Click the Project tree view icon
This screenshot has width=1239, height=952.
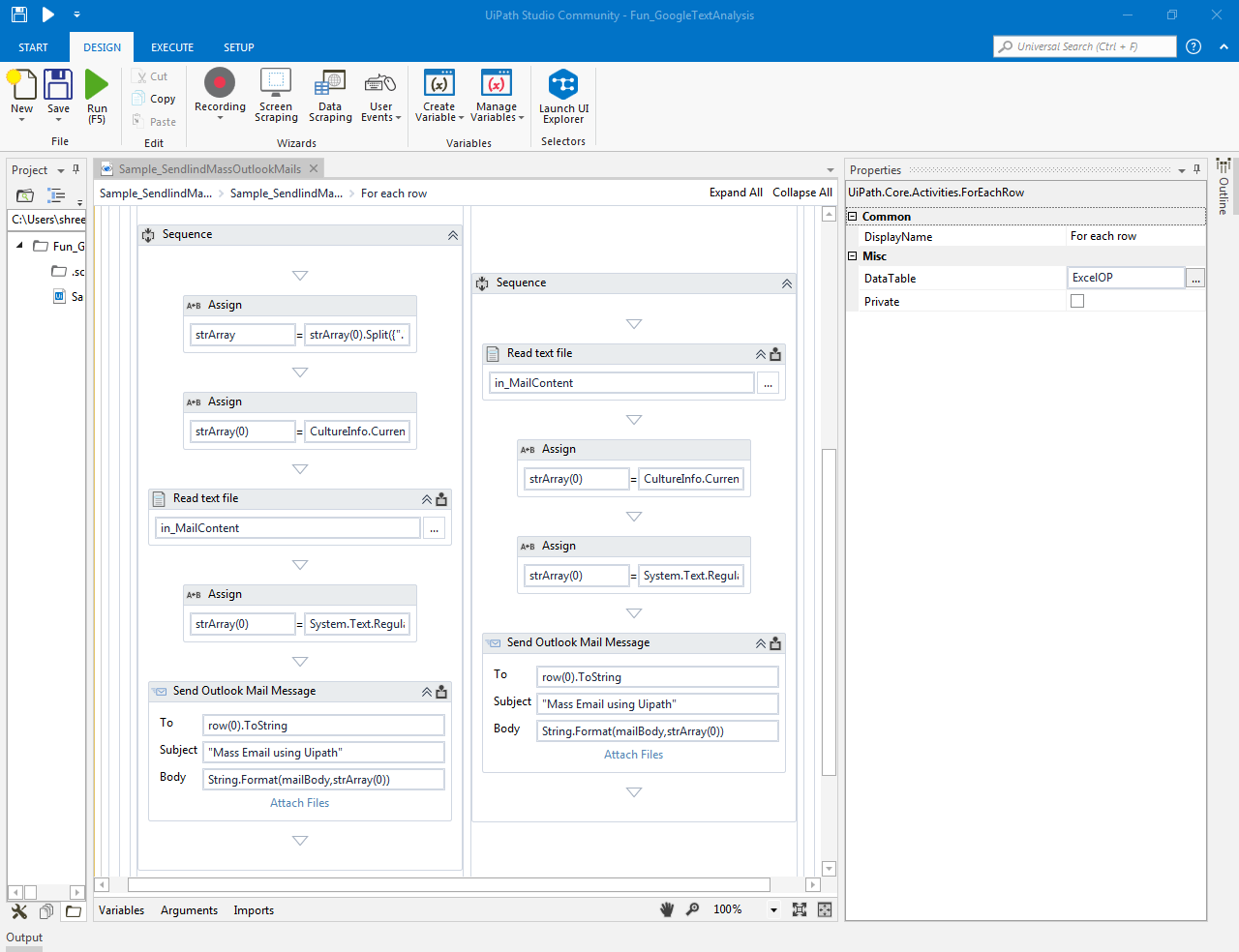[x=57, y=195]
